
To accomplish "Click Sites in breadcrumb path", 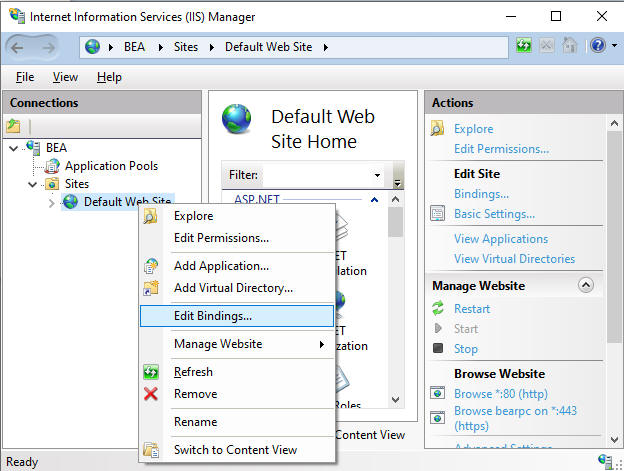I will coord(185,47).
